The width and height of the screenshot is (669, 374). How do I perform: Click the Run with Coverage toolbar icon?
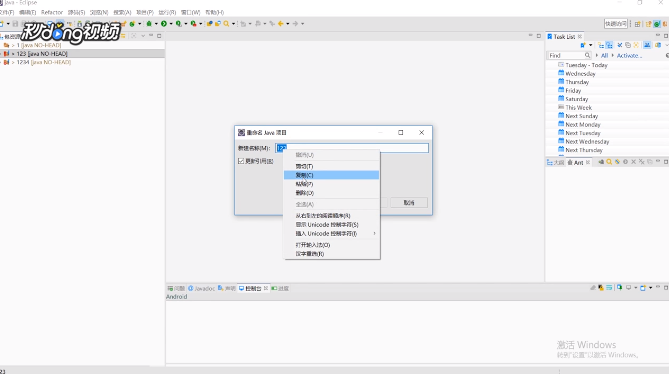[179, 24]
